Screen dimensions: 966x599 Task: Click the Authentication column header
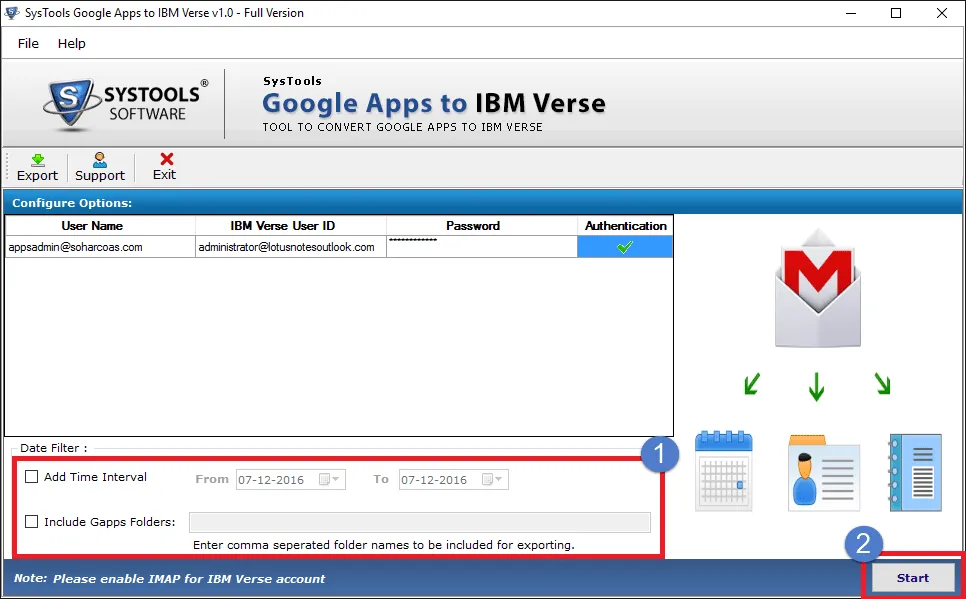625,226
